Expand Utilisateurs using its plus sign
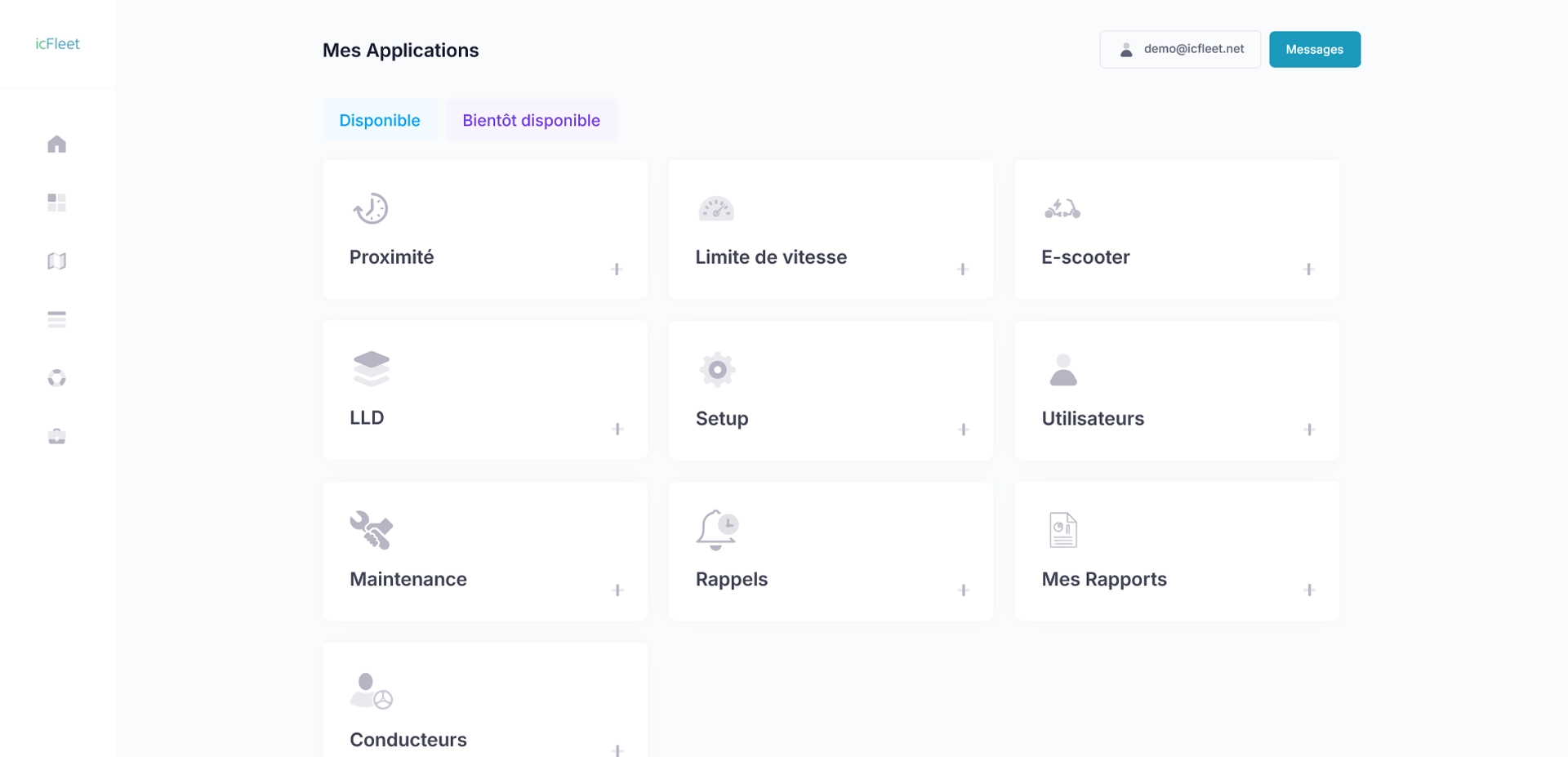This screenshot has height=757, width=1568. (x=1309, y=430)
